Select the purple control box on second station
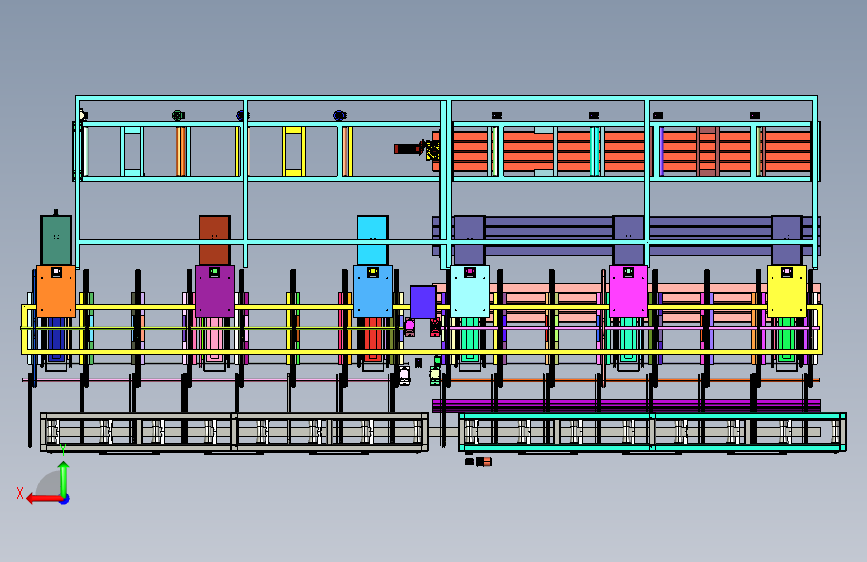This screenshot has height=562, width=867. (215, 291)
